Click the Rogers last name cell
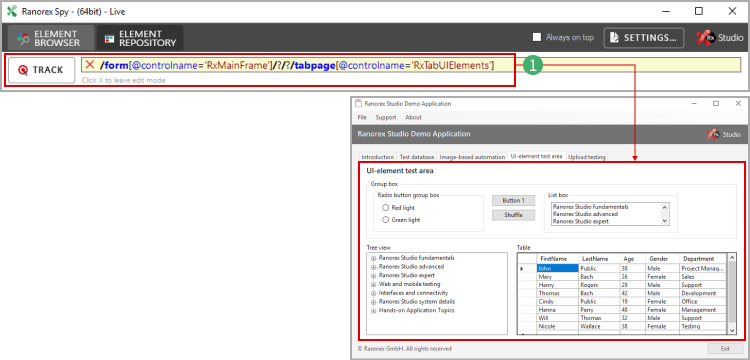Image resolution: width=750 pixels, height=360 pixels. pyautogui.click(x=599, y=285)
